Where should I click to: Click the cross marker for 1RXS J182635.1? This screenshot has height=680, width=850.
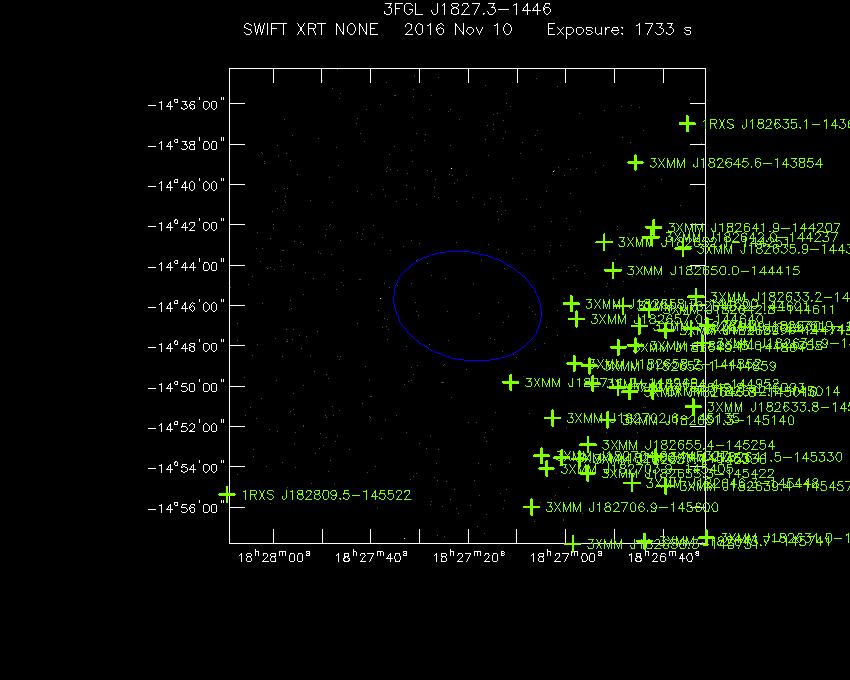pos(687,124)
